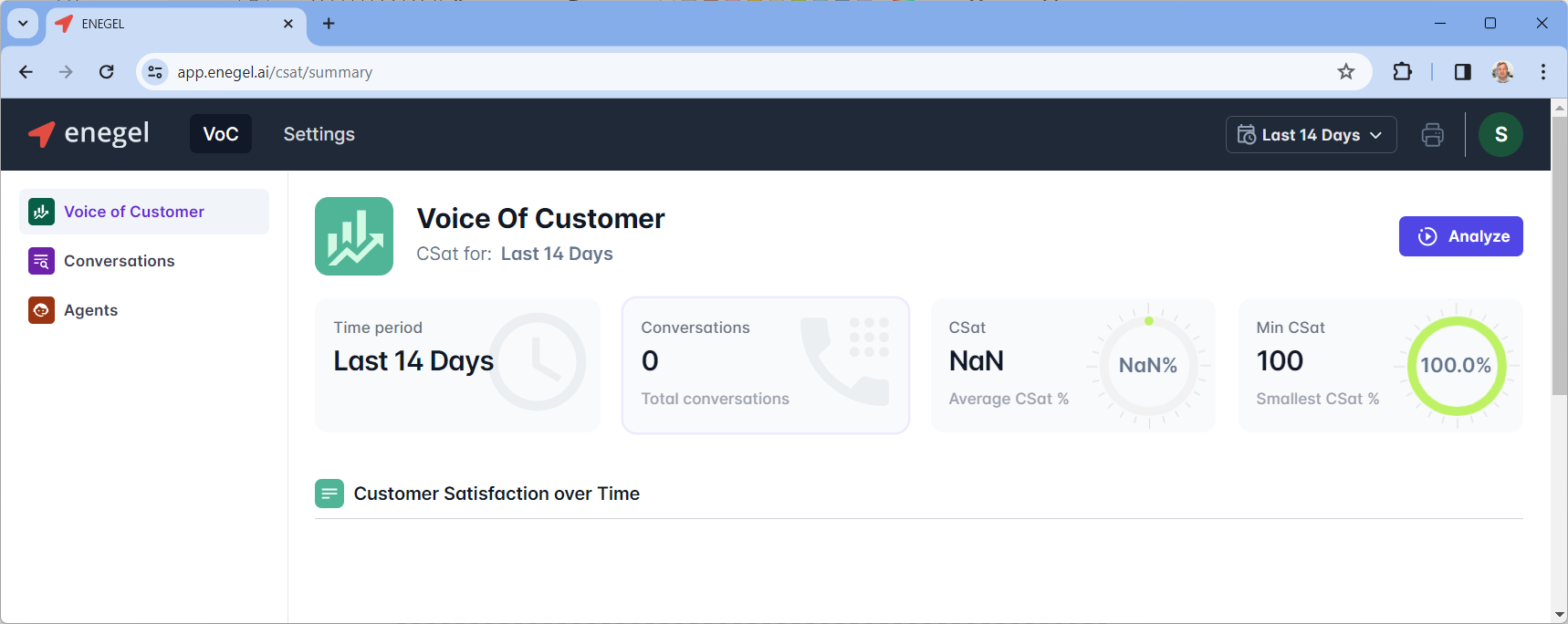Viewport: 1568px width, 624px height.
Task: Click the red Agents sidebar icon
Action: (x=41, y=310)
